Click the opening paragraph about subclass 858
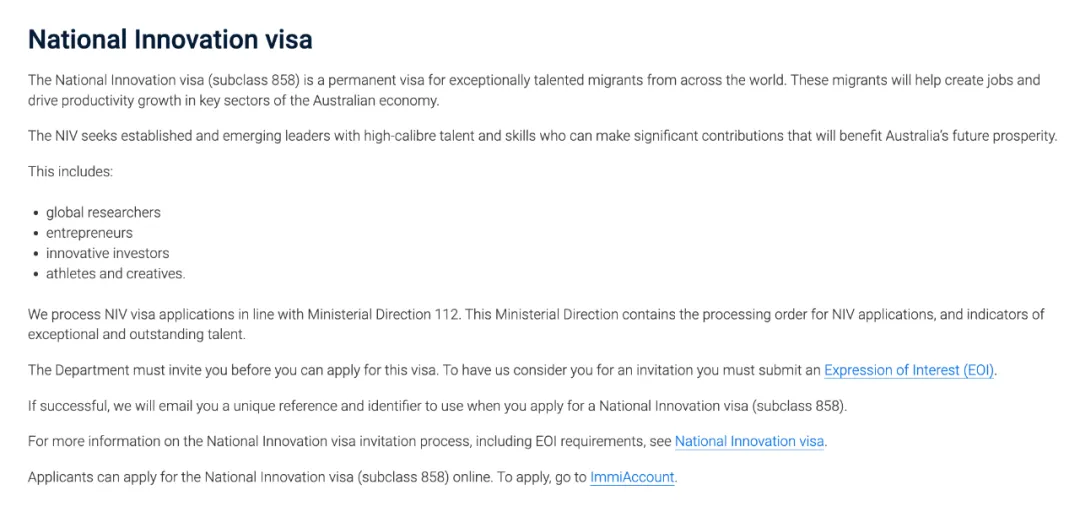This screenshot has width=1080, height=517. pyautogui.click(x=400, y=80)
